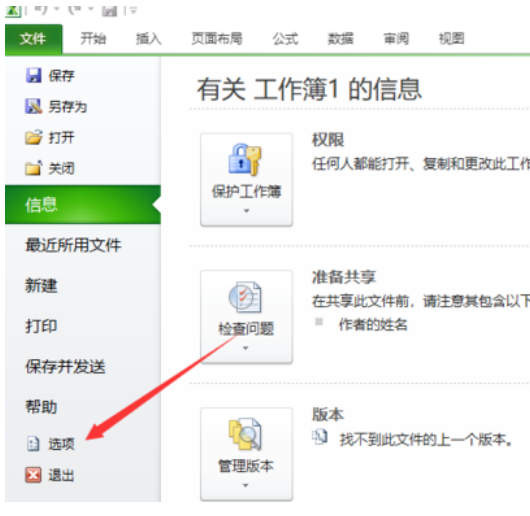The image size is (530, 516).
Task: Choose 退出 to quit Excel
Action: (61, 475)
